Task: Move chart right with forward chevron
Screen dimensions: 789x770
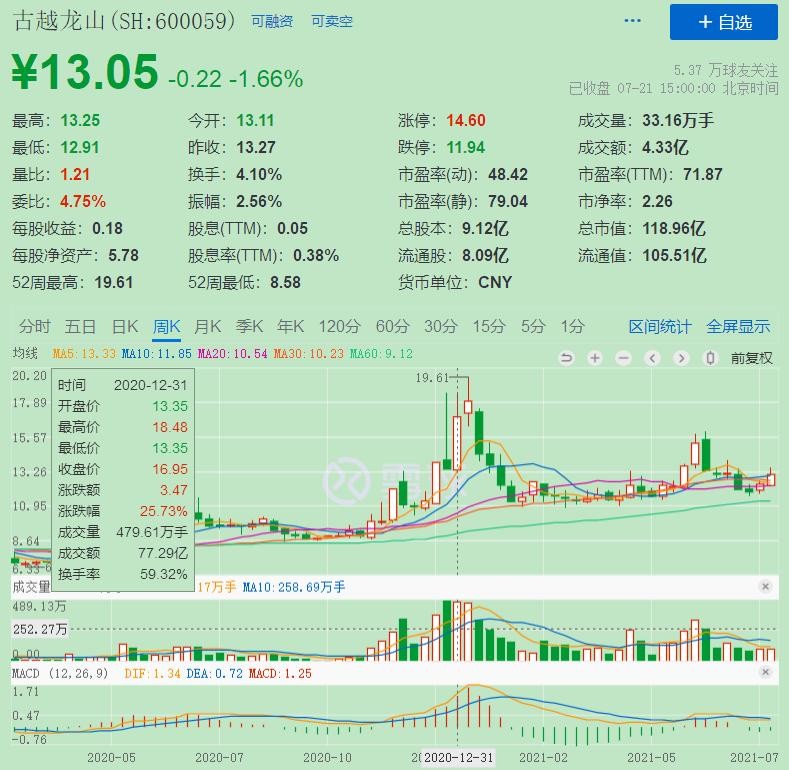Action: coord(681,358)
